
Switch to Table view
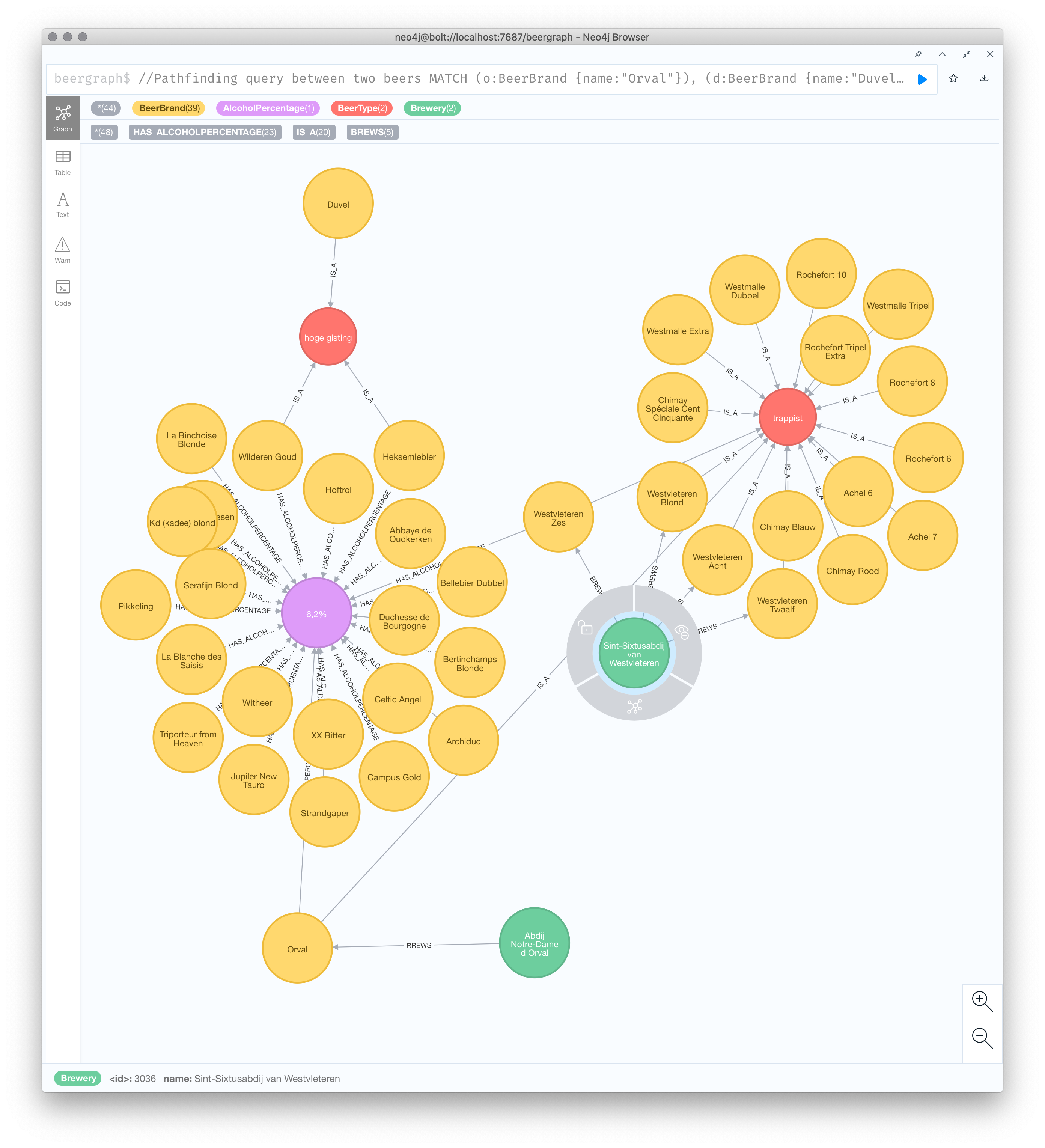pyautogui.click(x=63, y=162)
